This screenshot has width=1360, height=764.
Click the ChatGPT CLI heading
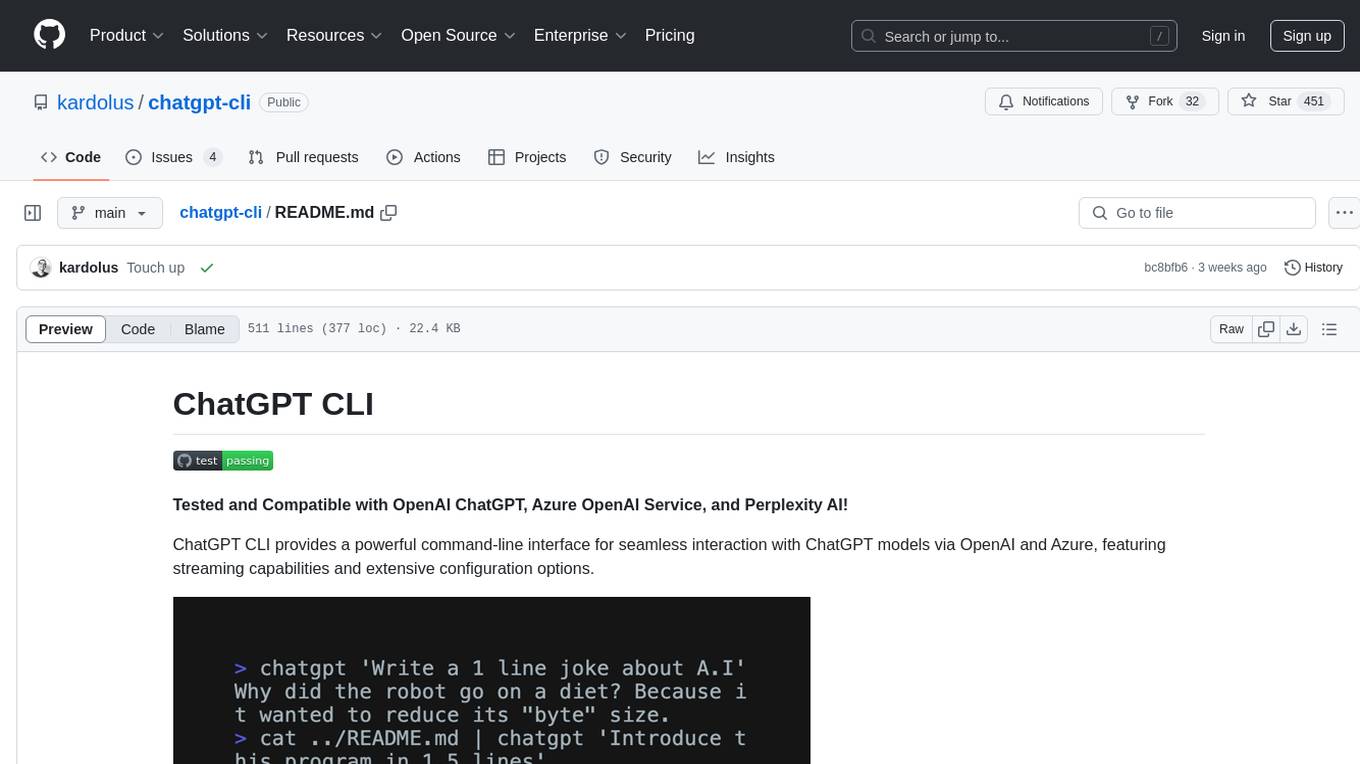273,404
